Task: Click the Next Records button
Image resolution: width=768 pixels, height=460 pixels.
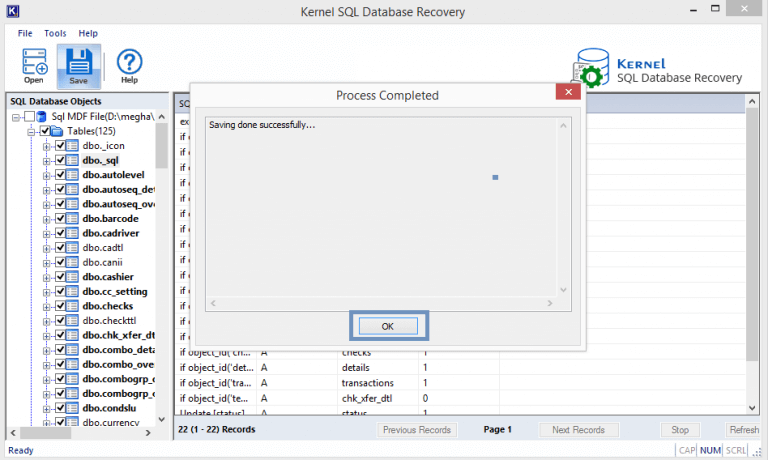Action: pos(578,430)
